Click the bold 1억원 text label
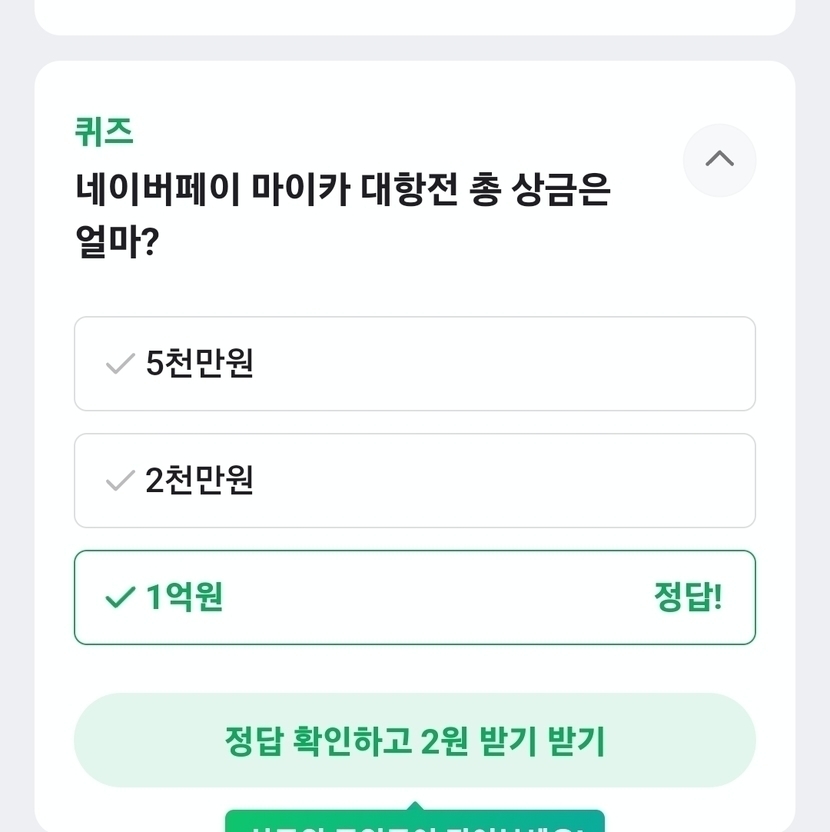The height and width of the screenshot is (832, 830). 185,598
